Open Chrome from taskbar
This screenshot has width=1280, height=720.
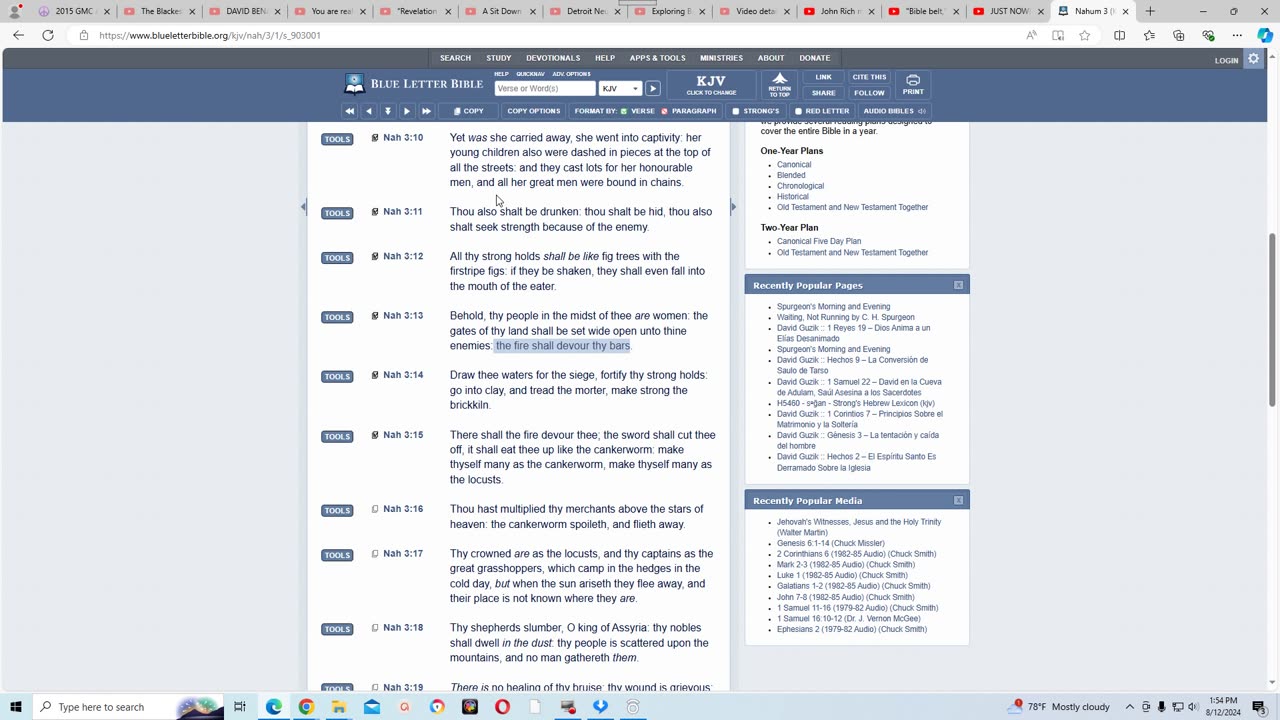click(x=306, y=707)
